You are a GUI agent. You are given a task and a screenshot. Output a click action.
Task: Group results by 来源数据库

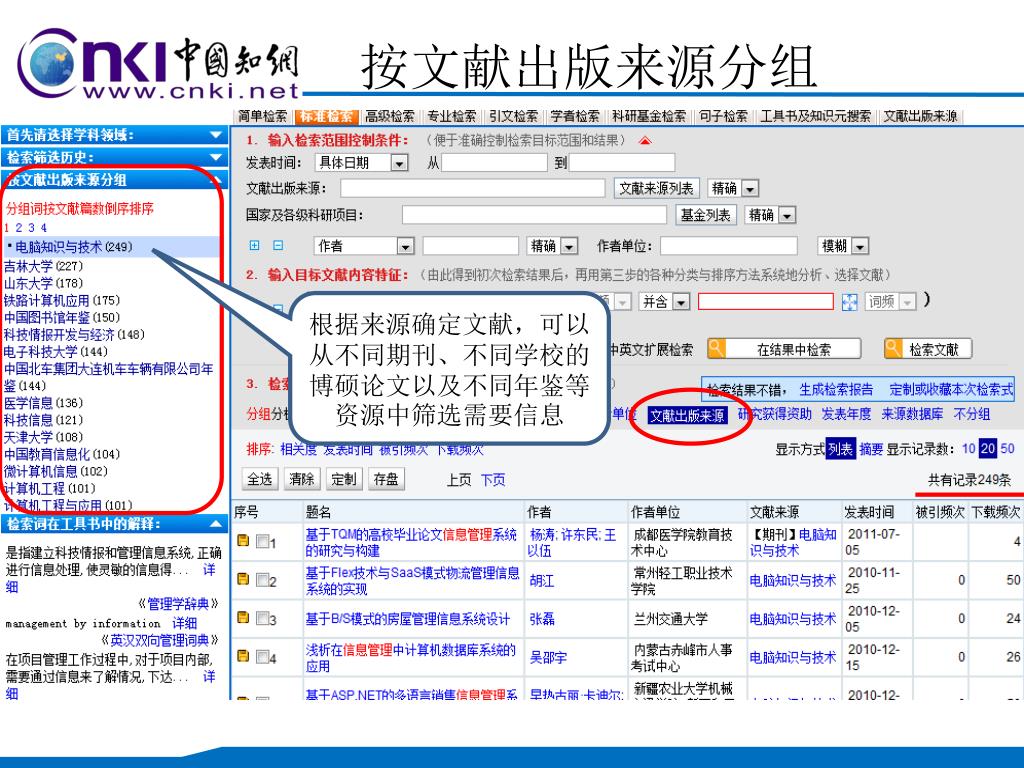pyautogui.click(x=912, y=414)
